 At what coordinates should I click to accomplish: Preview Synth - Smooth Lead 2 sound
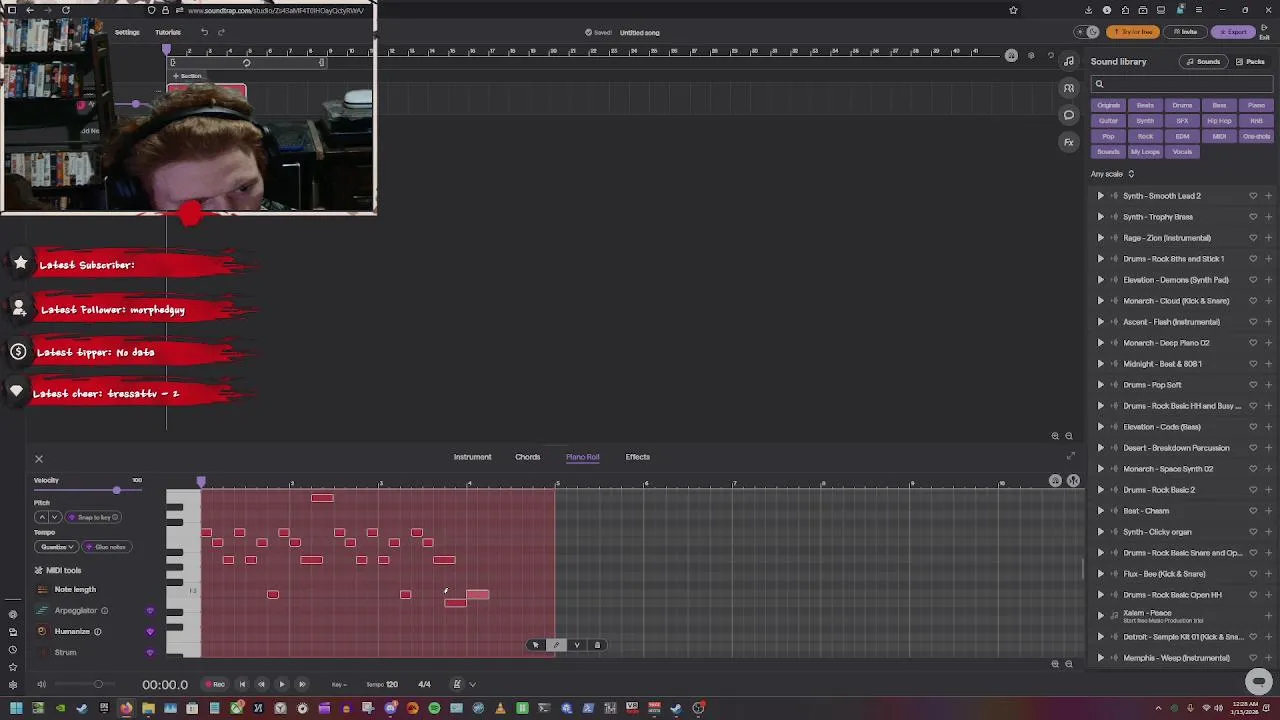click(1101, 196)
